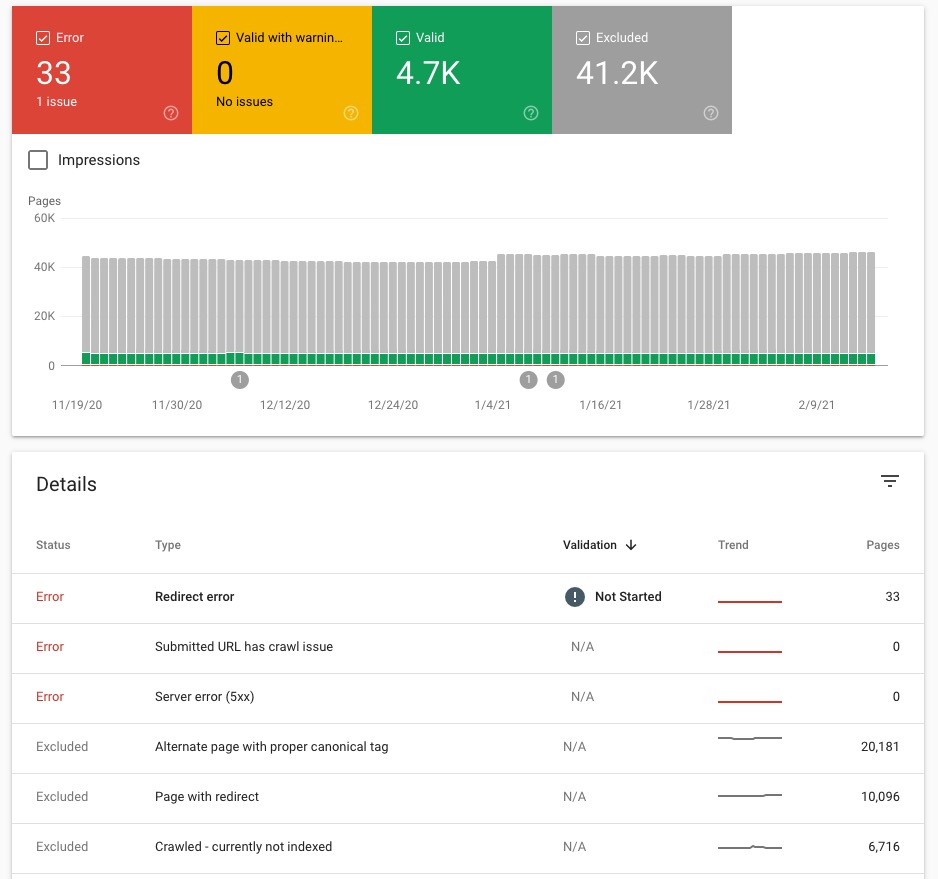The width and height of the screenshot is (938, 879).
Task: Click the Not Started validation status
Action: point(628,597)
